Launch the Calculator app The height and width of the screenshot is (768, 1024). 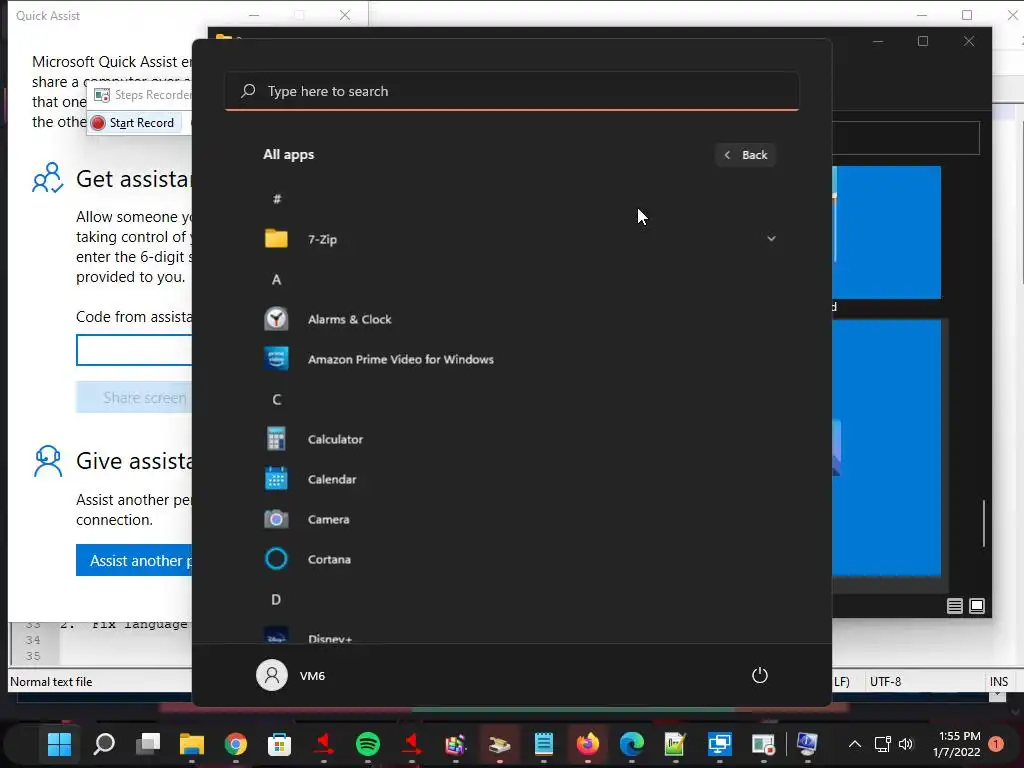pos(520,440)
